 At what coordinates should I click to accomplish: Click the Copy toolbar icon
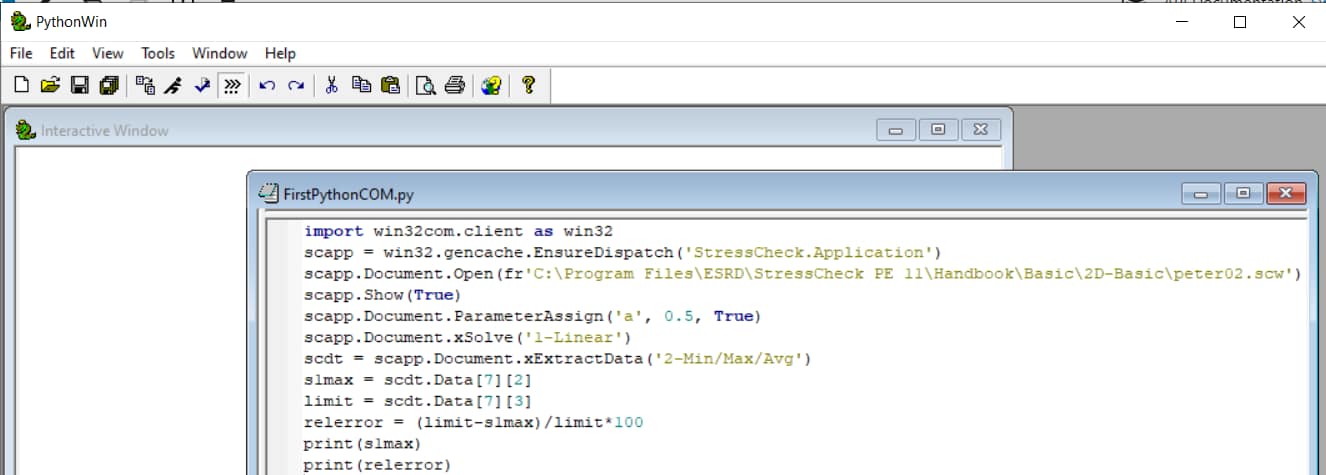coord(361,86)
